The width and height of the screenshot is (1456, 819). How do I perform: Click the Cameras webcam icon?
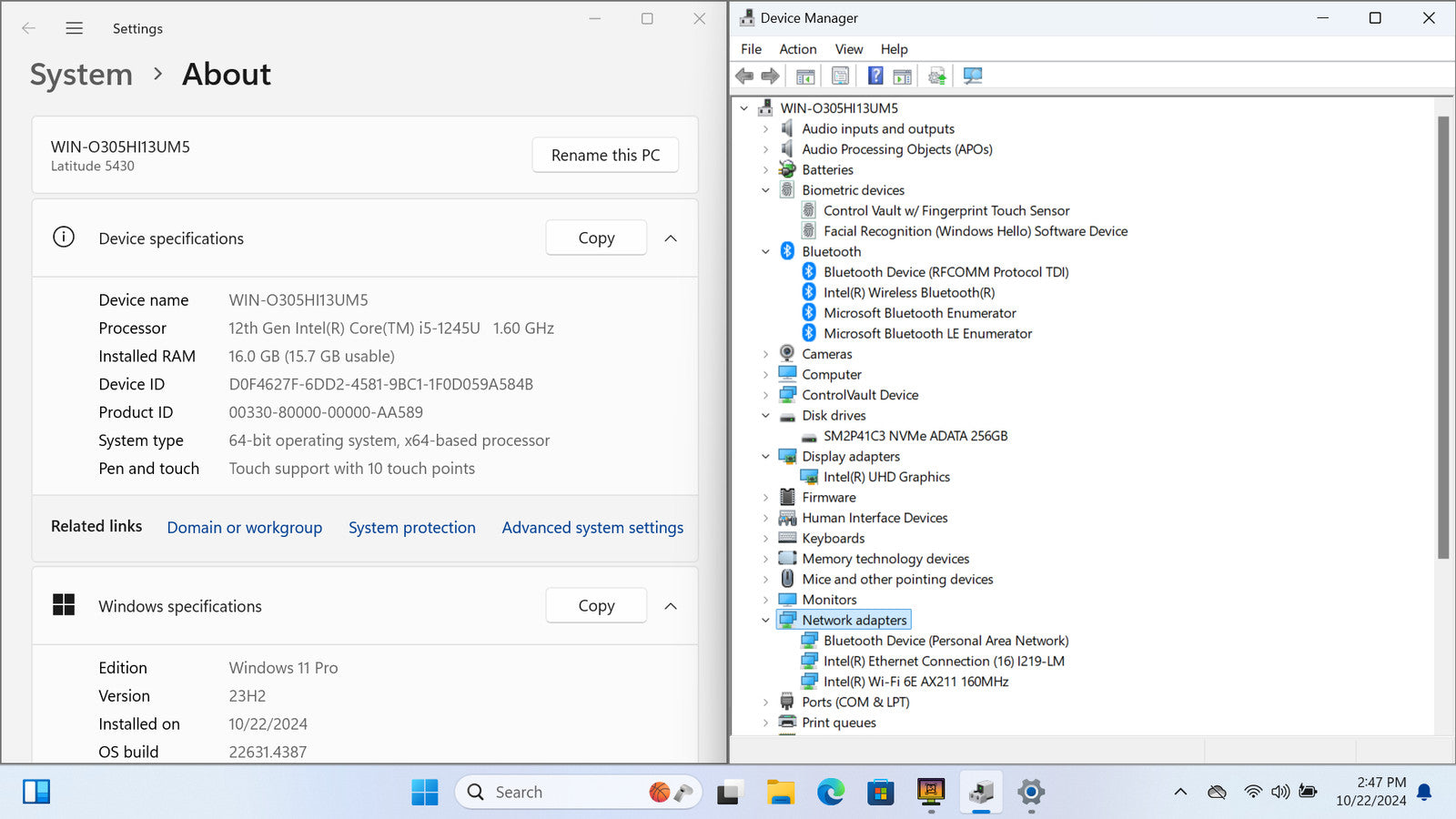click(787, 354)
